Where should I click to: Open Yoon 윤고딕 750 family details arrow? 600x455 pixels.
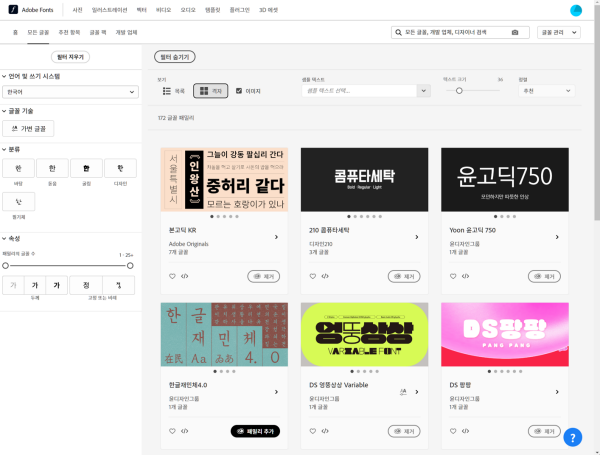[557, 237]
